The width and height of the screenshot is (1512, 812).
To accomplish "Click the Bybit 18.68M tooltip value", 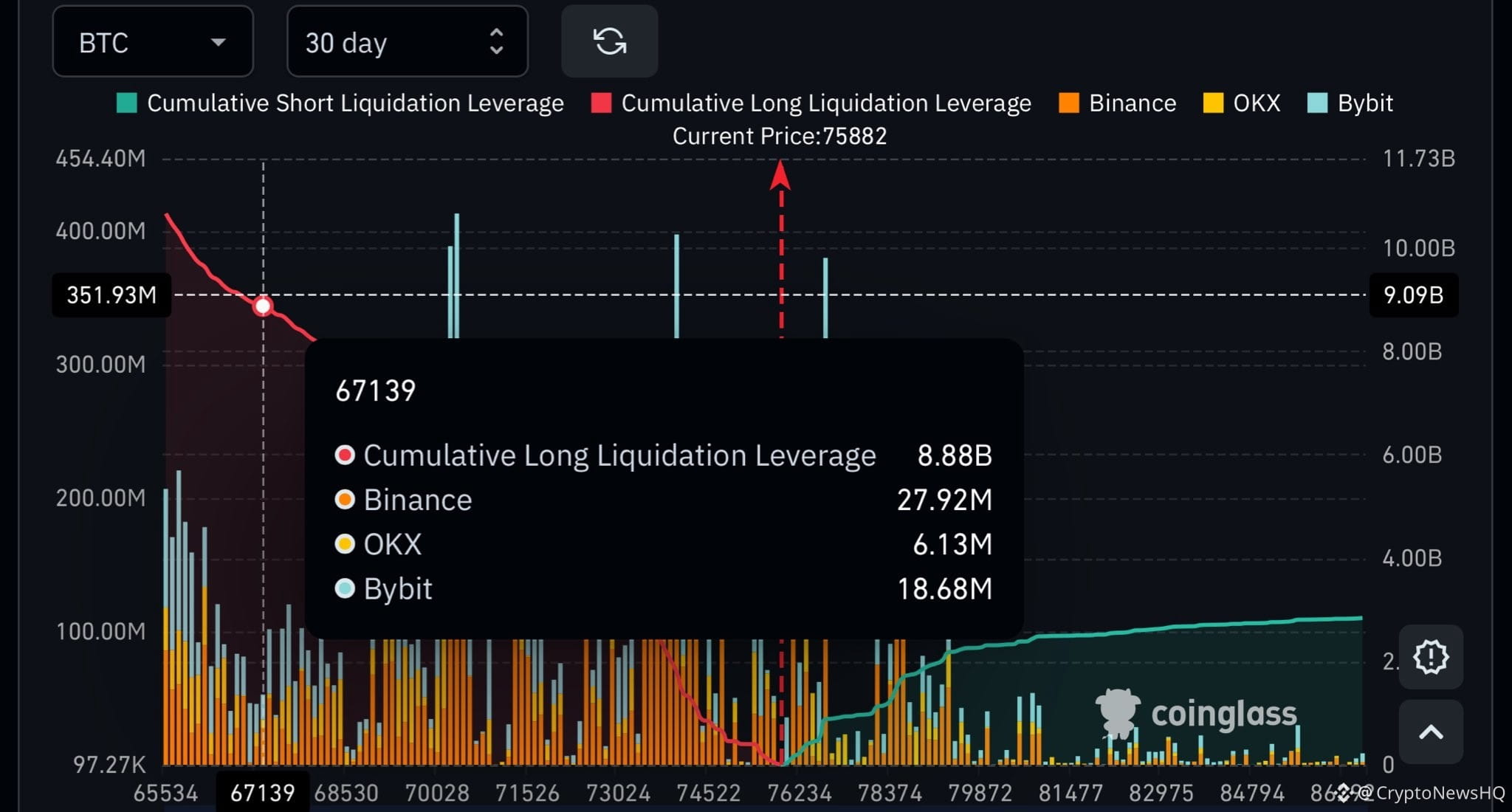I will click(x=945, y=589).
